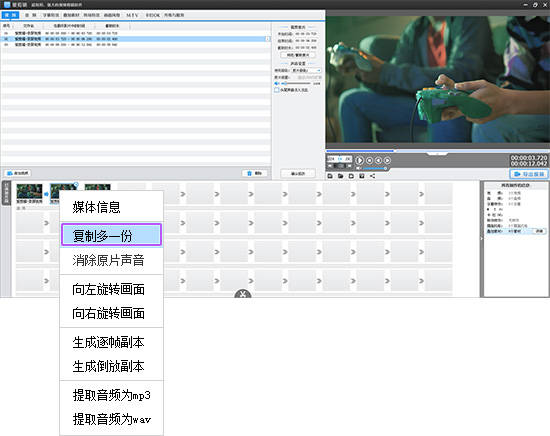The width and height of the screenshot is (550, 436).
Task: Choose 向右旋转画面 to rotate right
Action: tap(111, 313)
